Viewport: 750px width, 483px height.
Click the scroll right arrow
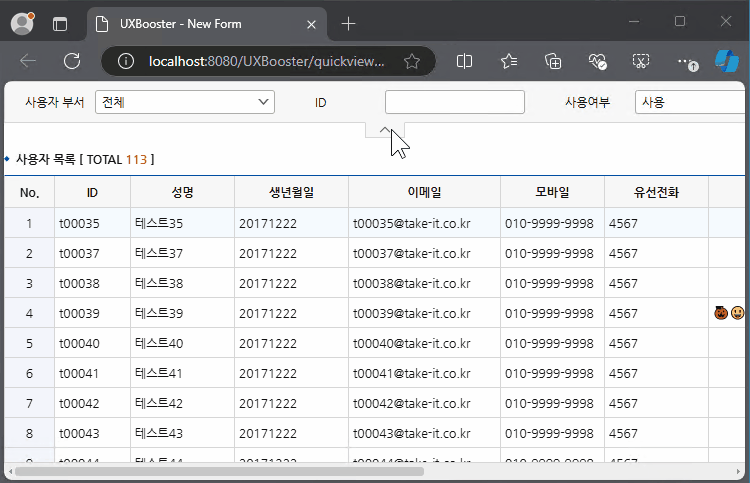tap(738, 472)
